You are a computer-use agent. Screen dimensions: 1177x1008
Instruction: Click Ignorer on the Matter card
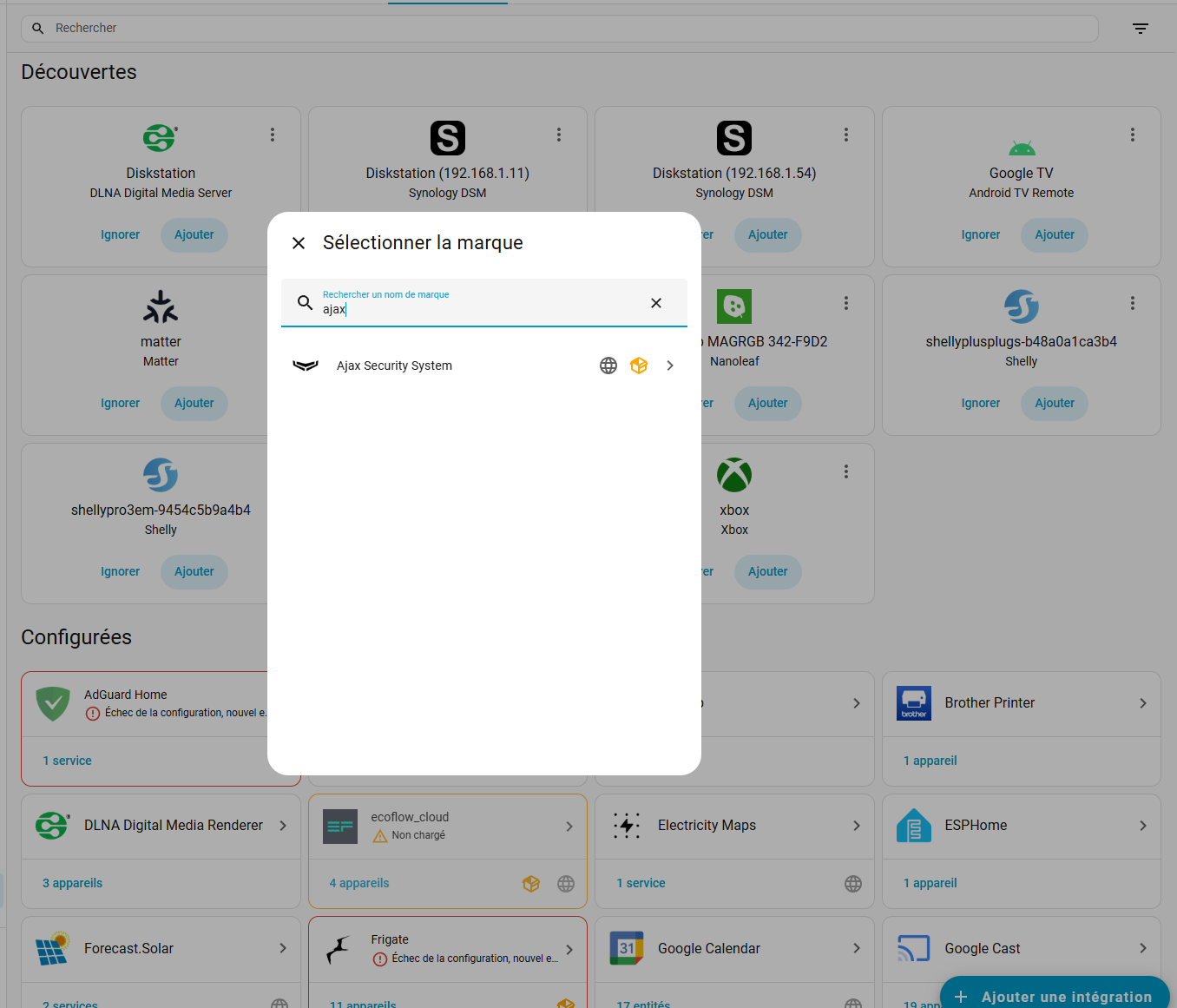[x=120, y=403]
